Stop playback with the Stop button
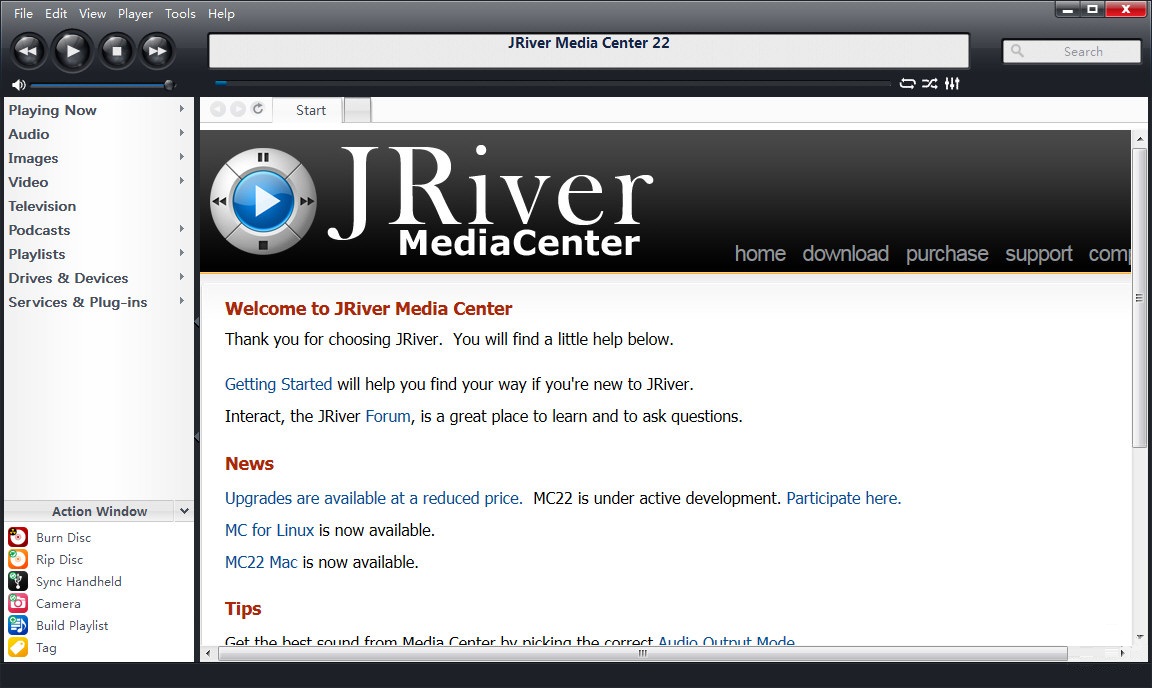 [x=116, y=51]
